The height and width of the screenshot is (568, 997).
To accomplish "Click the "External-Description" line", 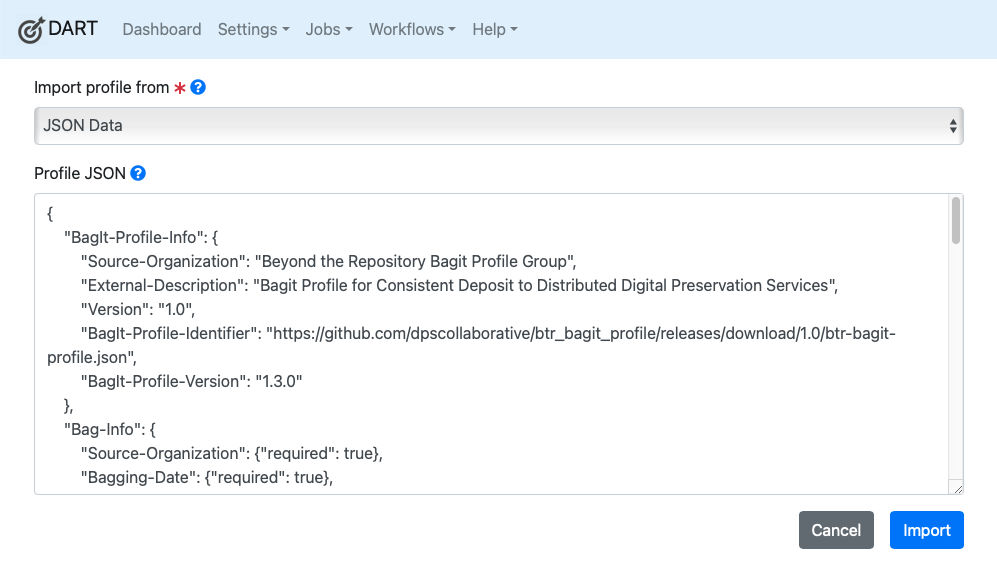I will pos(459,286).
